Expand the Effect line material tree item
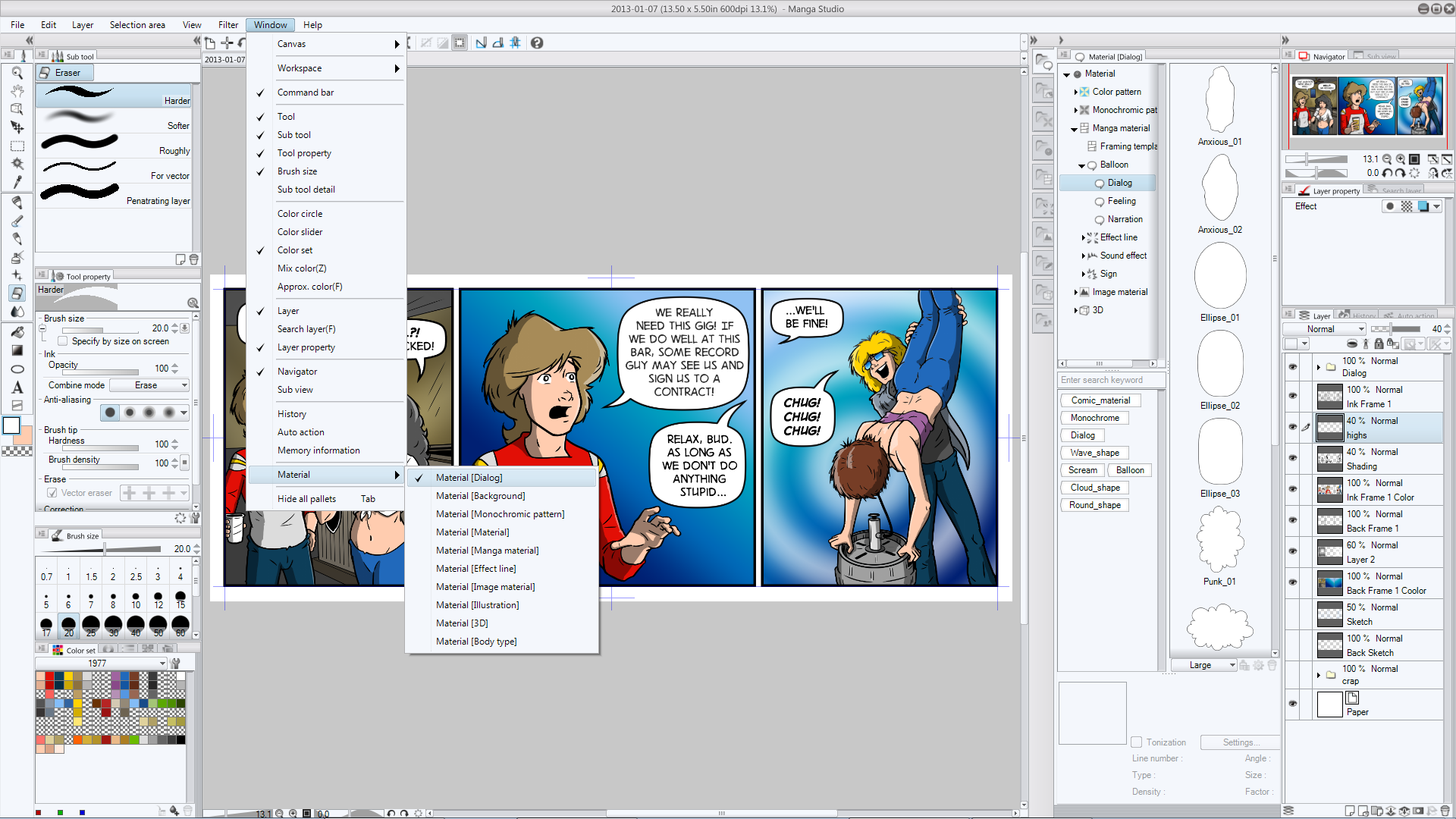Viewport: 1456px width, 819px height. click(x=1084, y=237)
